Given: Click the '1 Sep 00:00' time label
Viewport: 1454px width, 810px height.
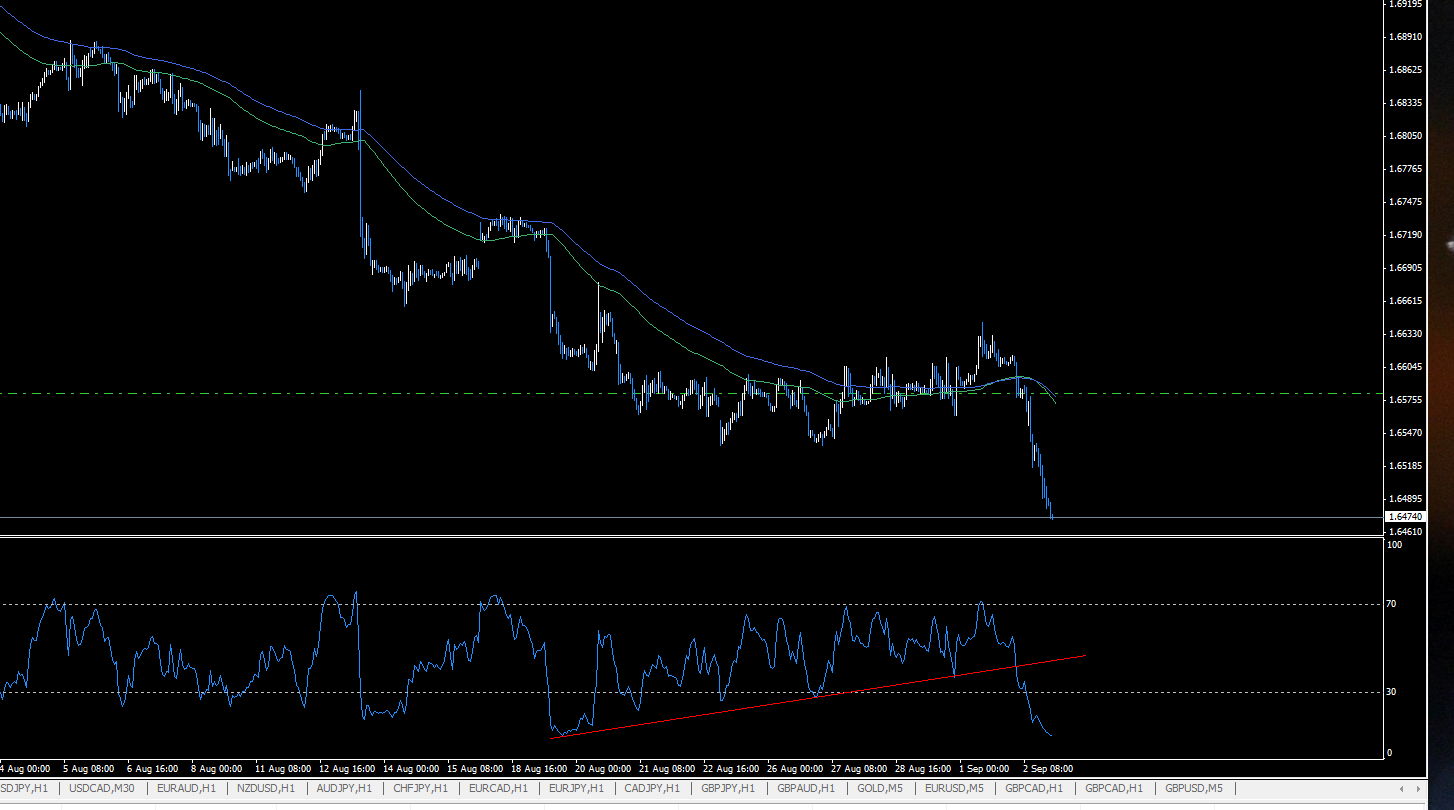Looking at the screenshot, I should [985, 769].
